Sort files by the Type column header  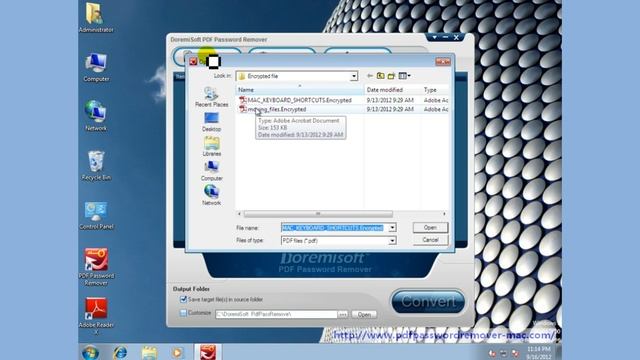(435, 90)
